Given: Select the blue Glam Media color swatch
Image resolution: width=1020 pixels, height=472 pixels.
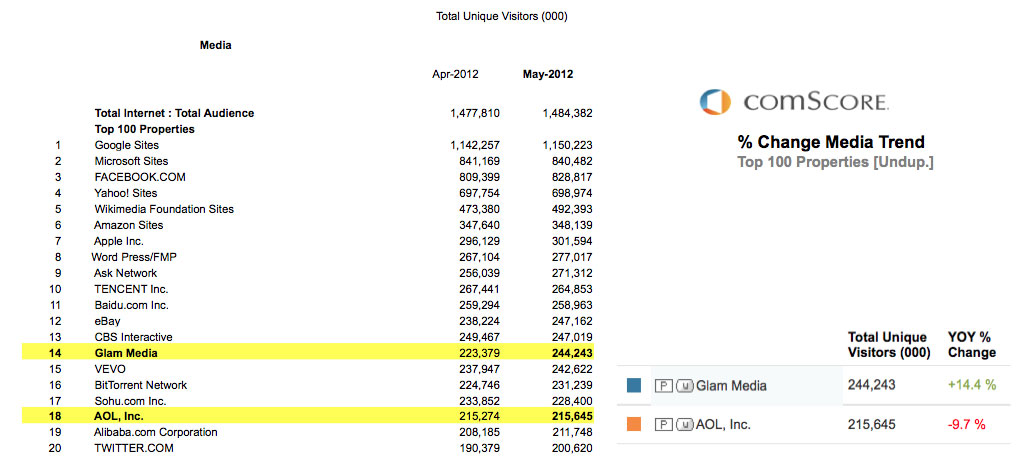Looking at the screenshot, I should [634, 386].
